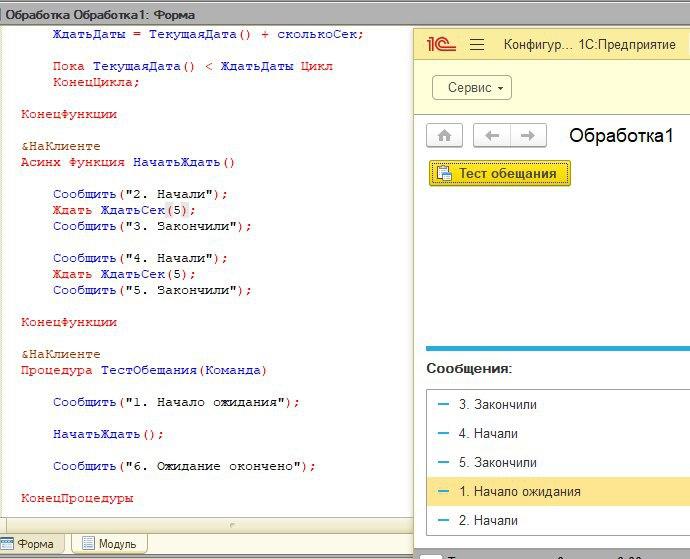Click the Обработка Обработка1: Форма window title
The image size is (690, 559).
coord(100,15)
